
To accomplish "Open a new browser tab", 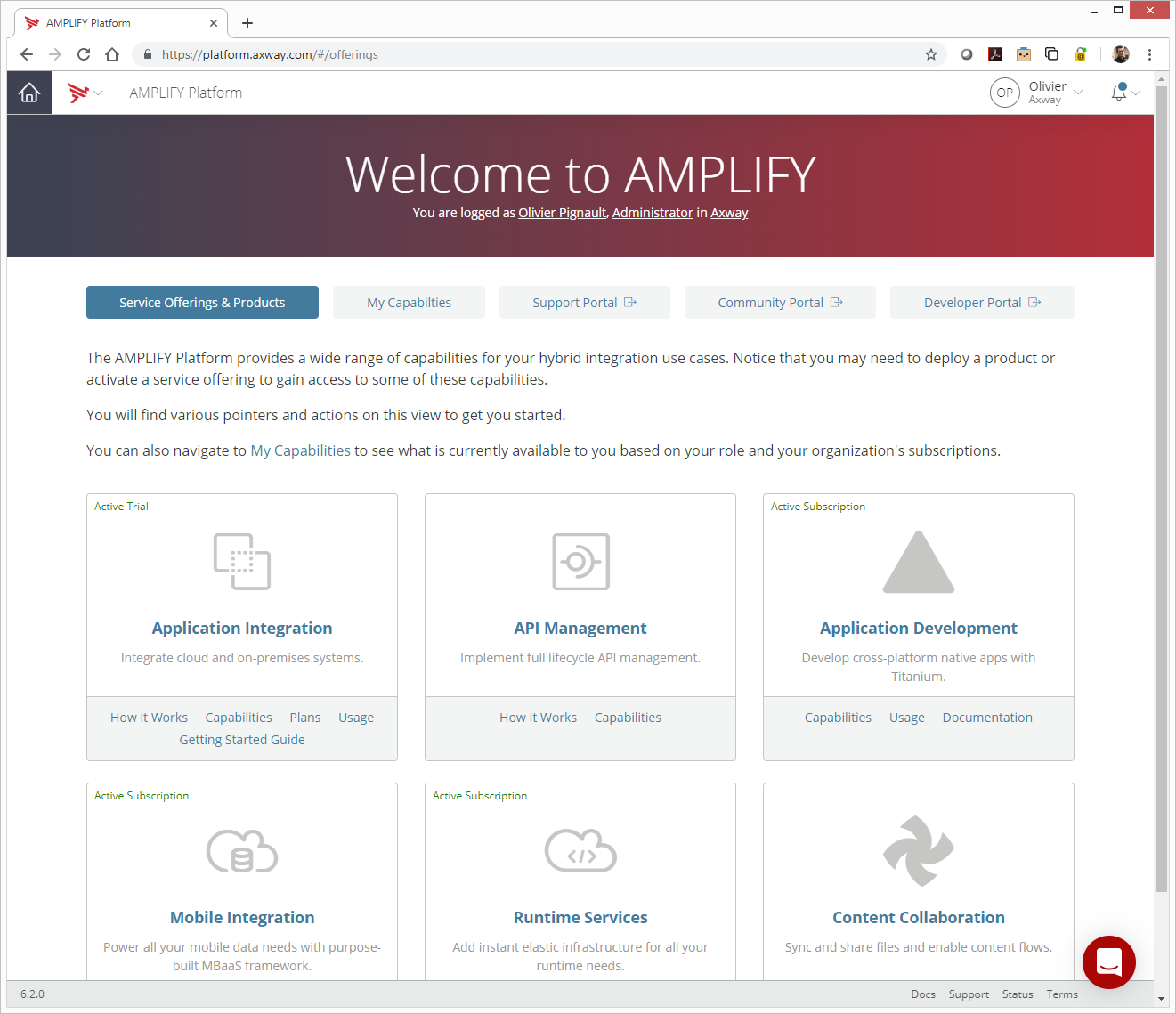I will coord(247,23).
